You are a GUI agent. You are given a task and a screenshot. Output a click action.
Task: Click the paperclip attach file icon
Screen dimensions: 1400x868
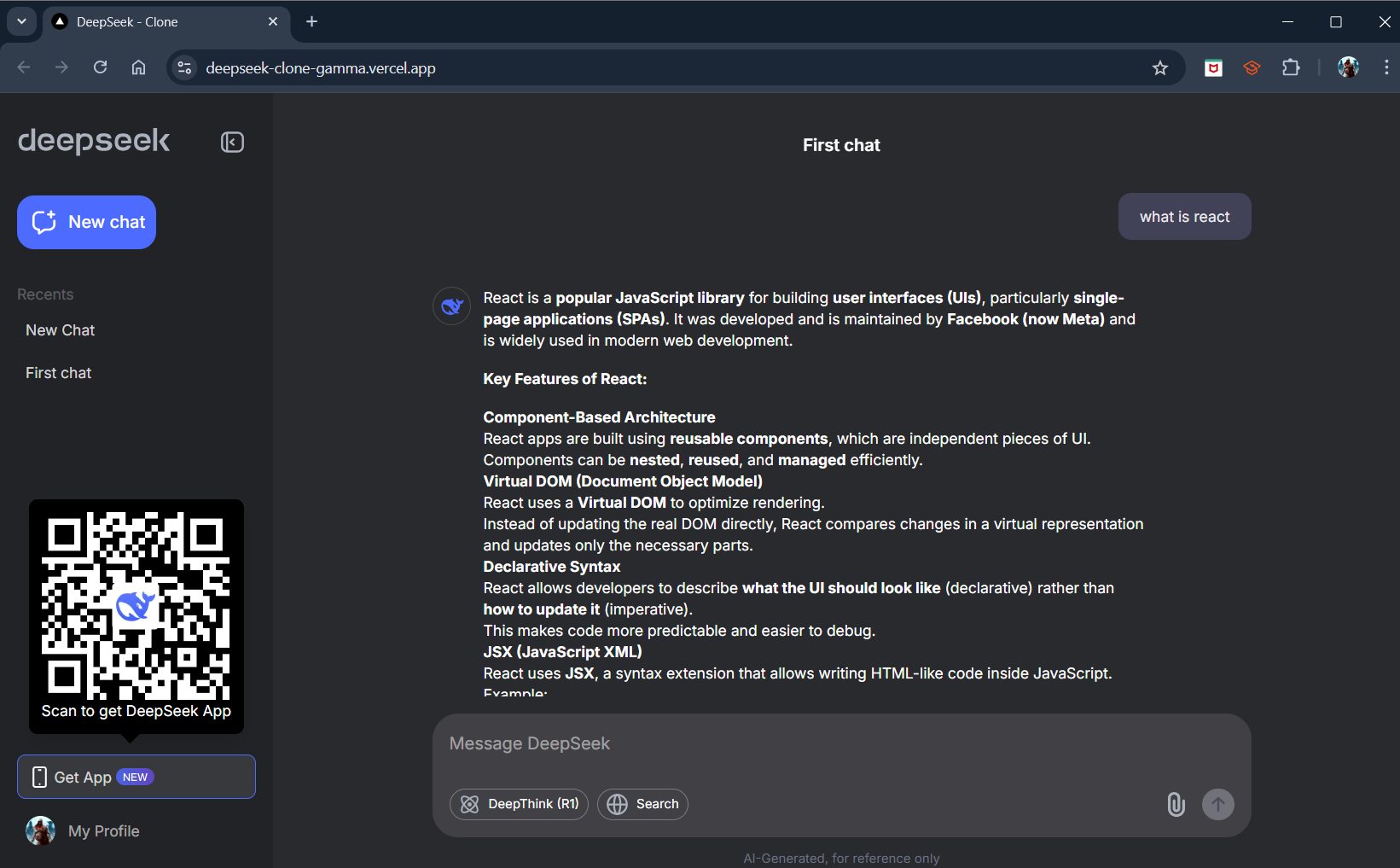pyautogui.click(x=1176, y=804)
